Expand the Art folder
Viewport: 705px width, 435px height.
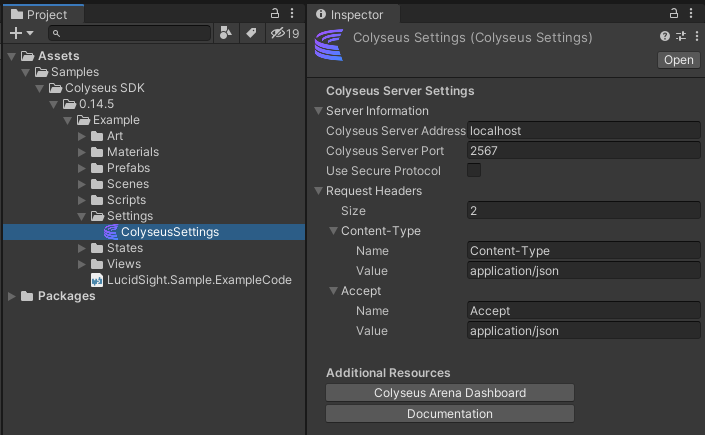click(x=82, y=136)
